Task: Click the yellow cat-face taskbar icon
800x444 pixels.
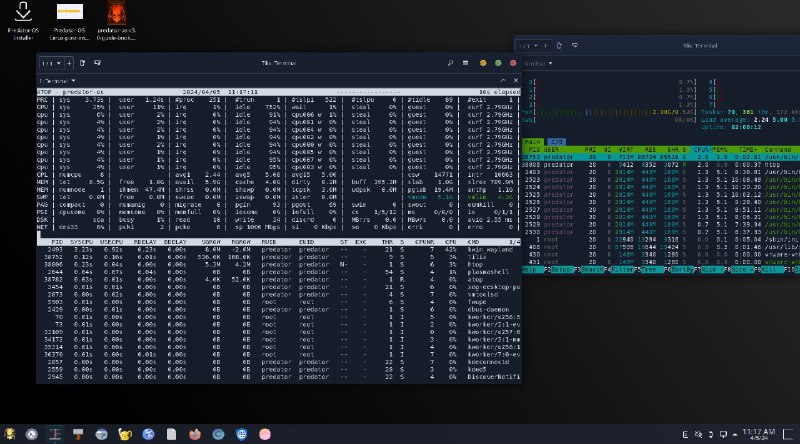Action: pyautogui.click(x=125, y=434)
